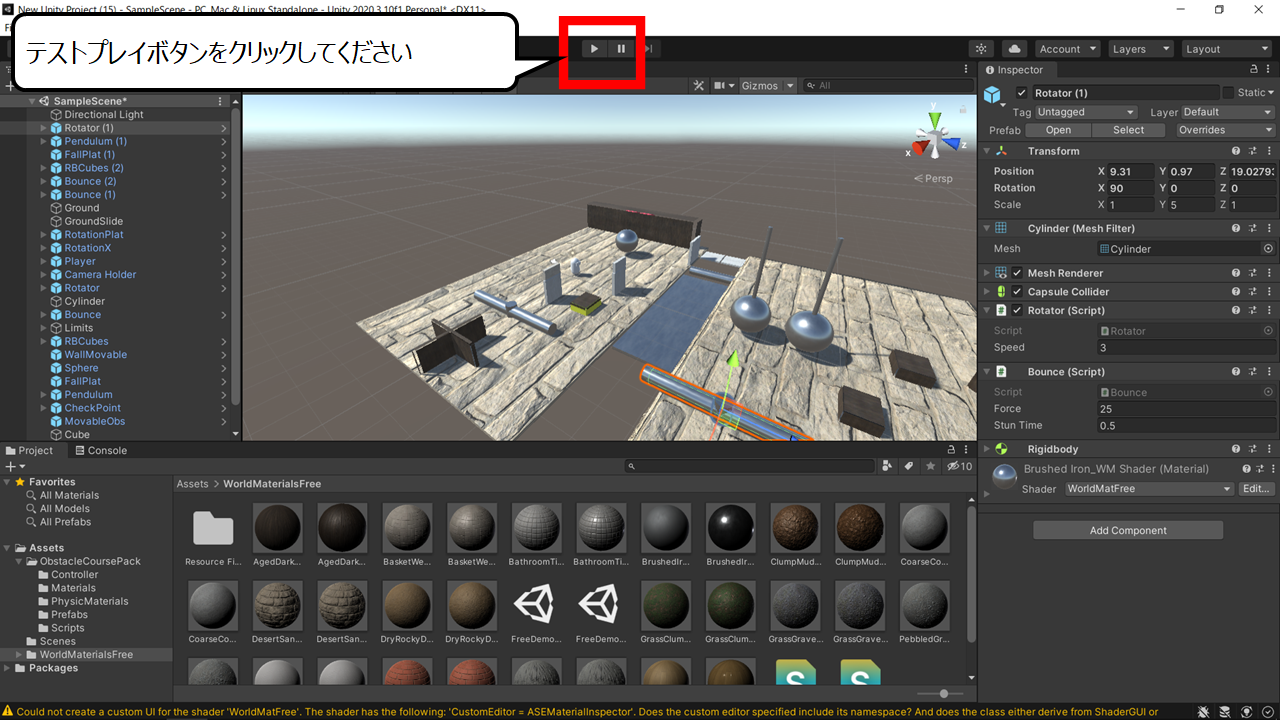Viewport: 1280px width, 720px height.
Task: Click the search by type icon
Action: 887,466
